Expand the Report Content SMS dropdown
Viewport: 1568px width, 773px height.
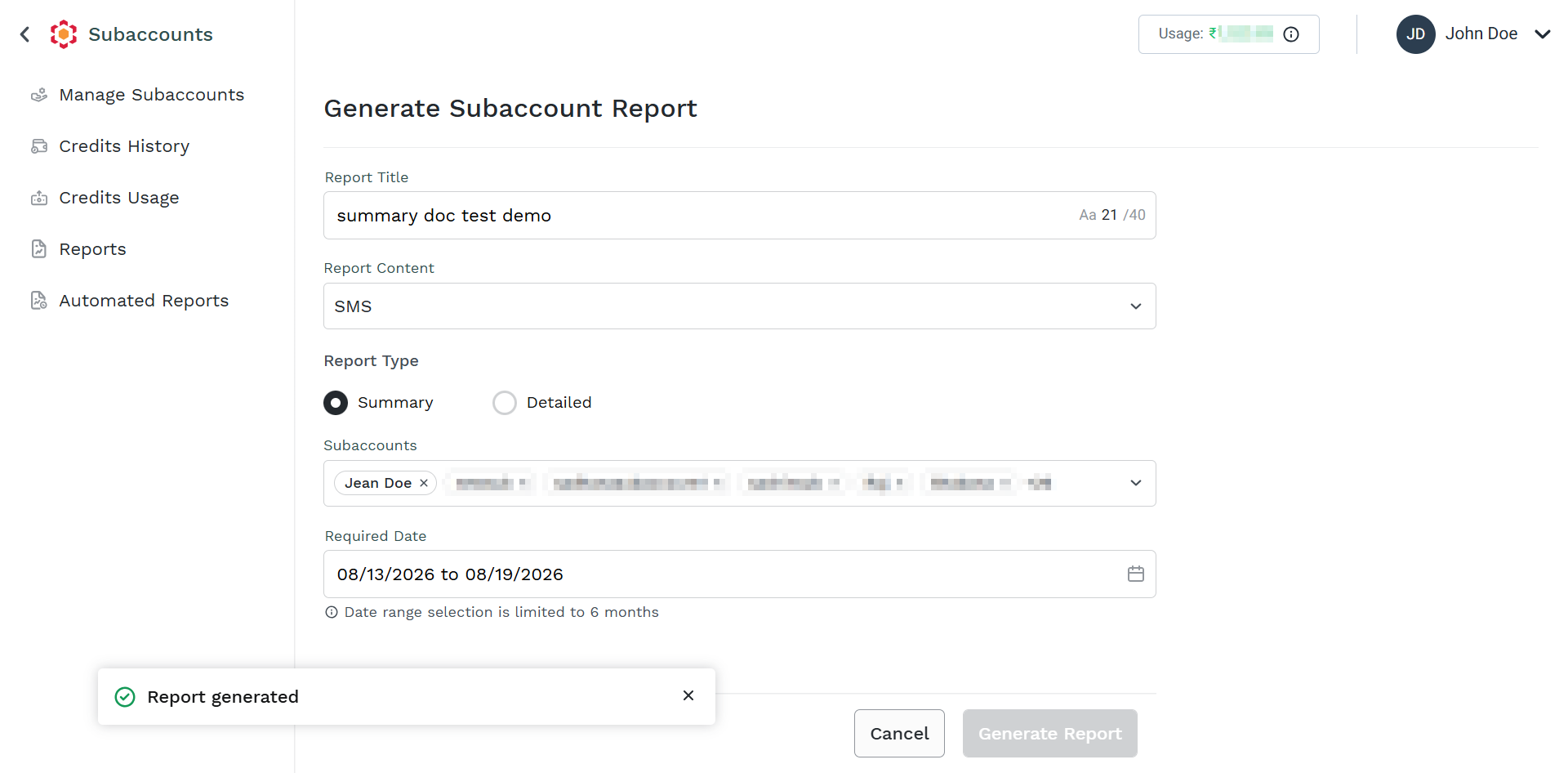740,306
